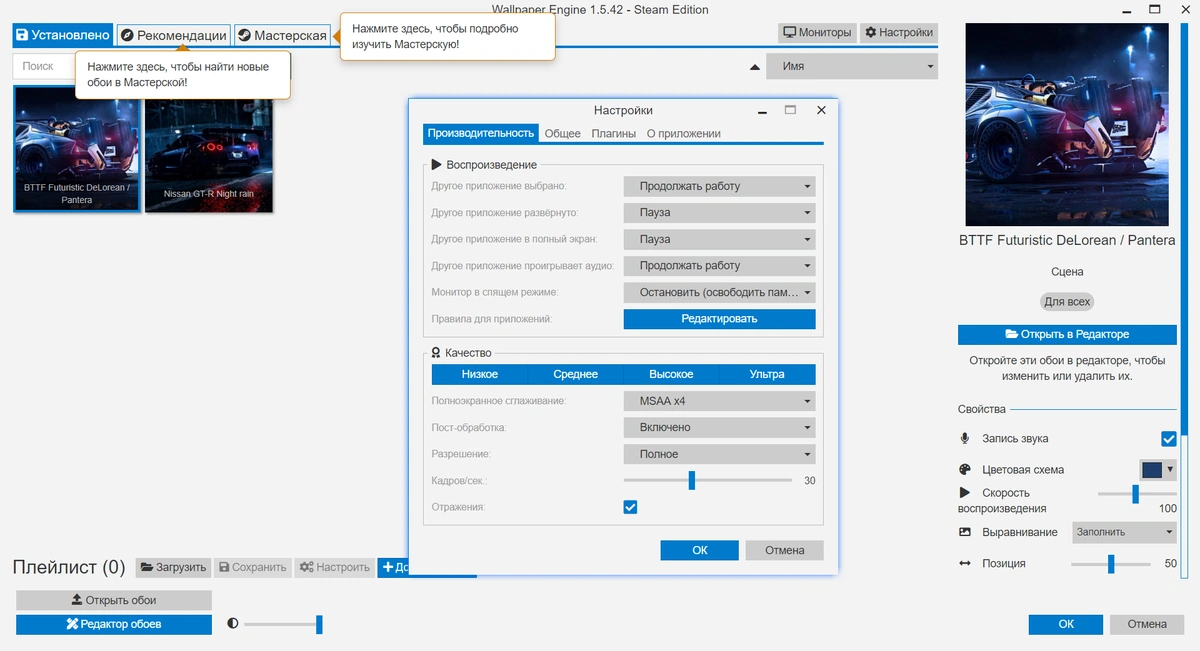The height and width of the screenshot is (651, 1200).
Task: Open the main window's Настройки button
Action: click(x=899, y=32)
